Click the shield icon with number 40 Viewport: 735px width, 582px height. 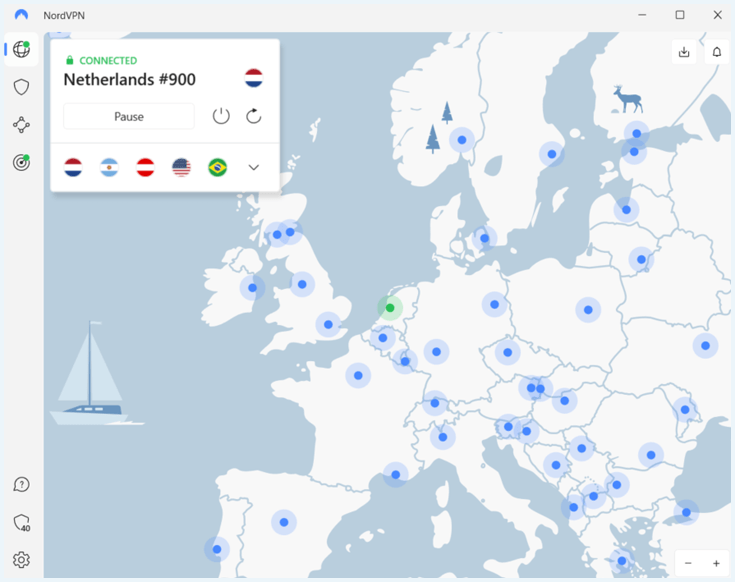point(22,522)
